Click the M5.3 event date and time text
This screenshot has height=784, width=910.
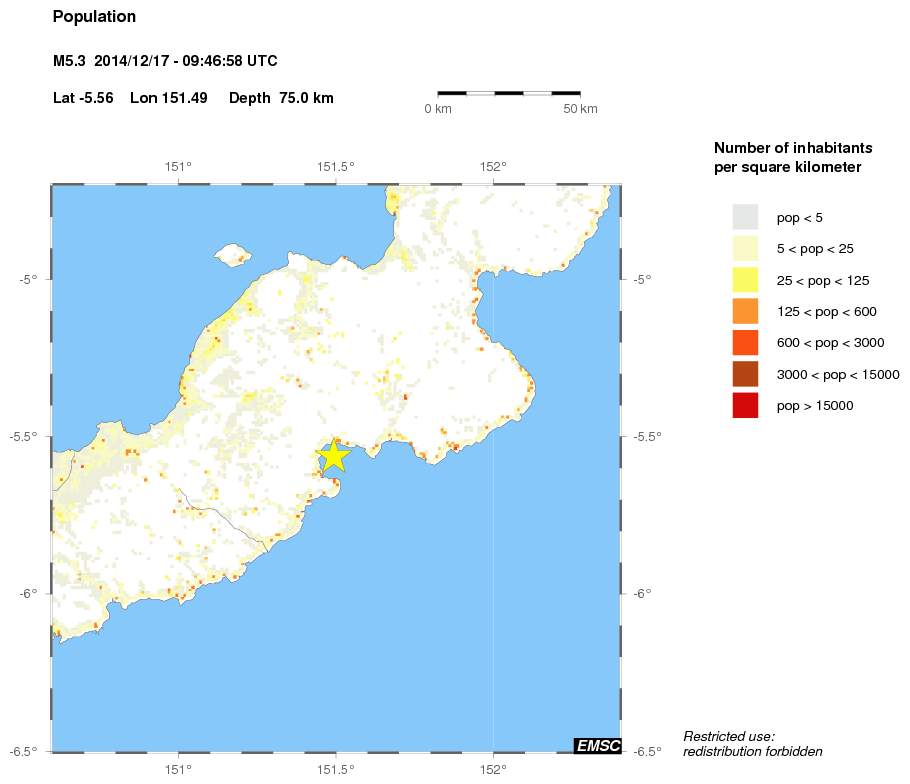pos(165,62)
